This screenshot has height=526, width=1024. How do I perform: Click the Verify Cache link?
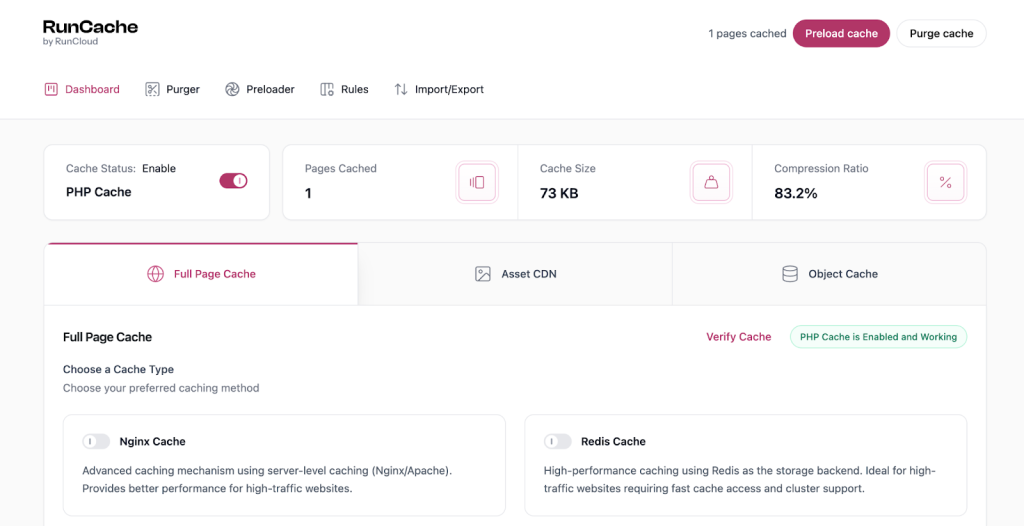(738, 337)
